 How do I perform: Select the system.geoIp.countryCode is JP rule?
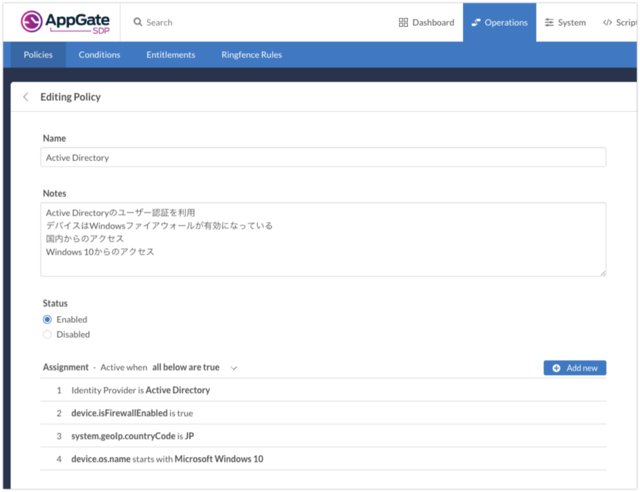[323, 436]
